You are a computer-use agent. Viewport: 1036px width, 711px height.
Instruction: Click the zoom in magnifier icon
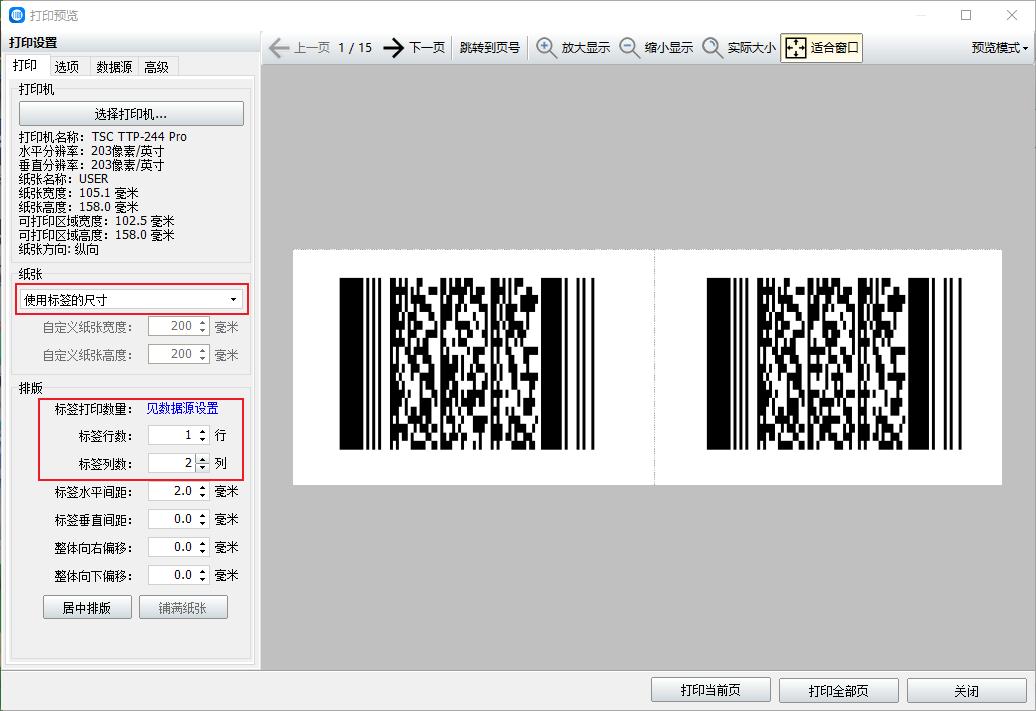(x=547, y=47)
